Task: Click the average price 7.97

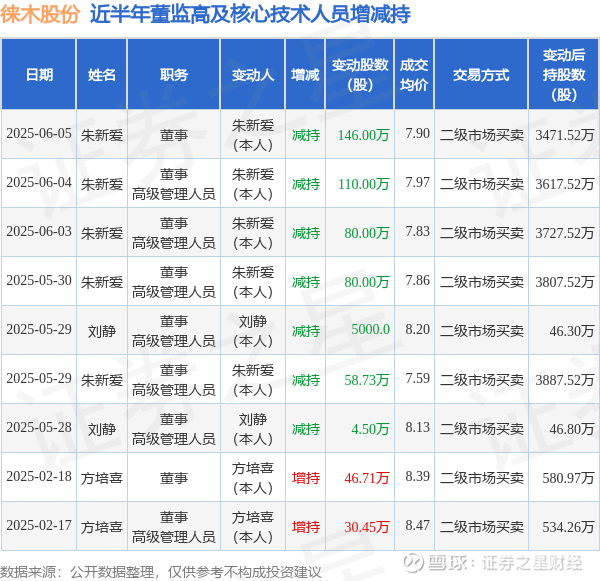Action: (417, 182)
